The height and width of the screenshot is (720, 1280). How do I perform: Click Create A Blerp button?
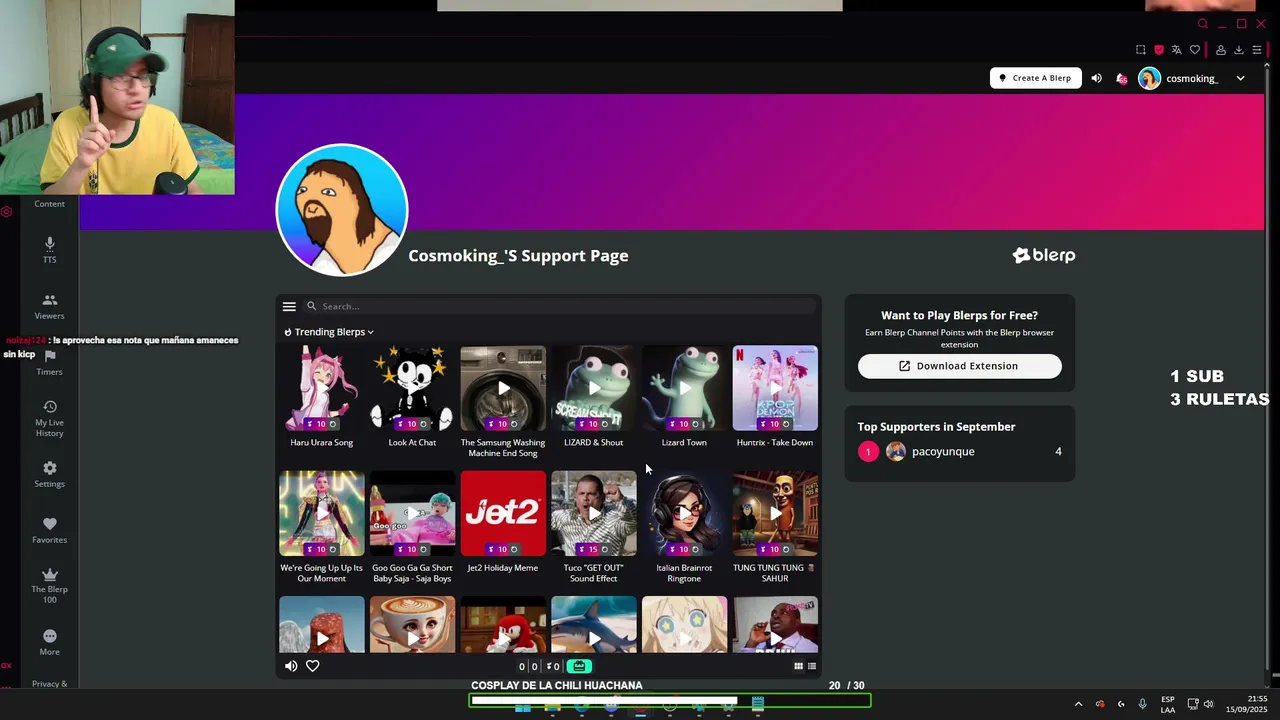tap(1036, 78)
